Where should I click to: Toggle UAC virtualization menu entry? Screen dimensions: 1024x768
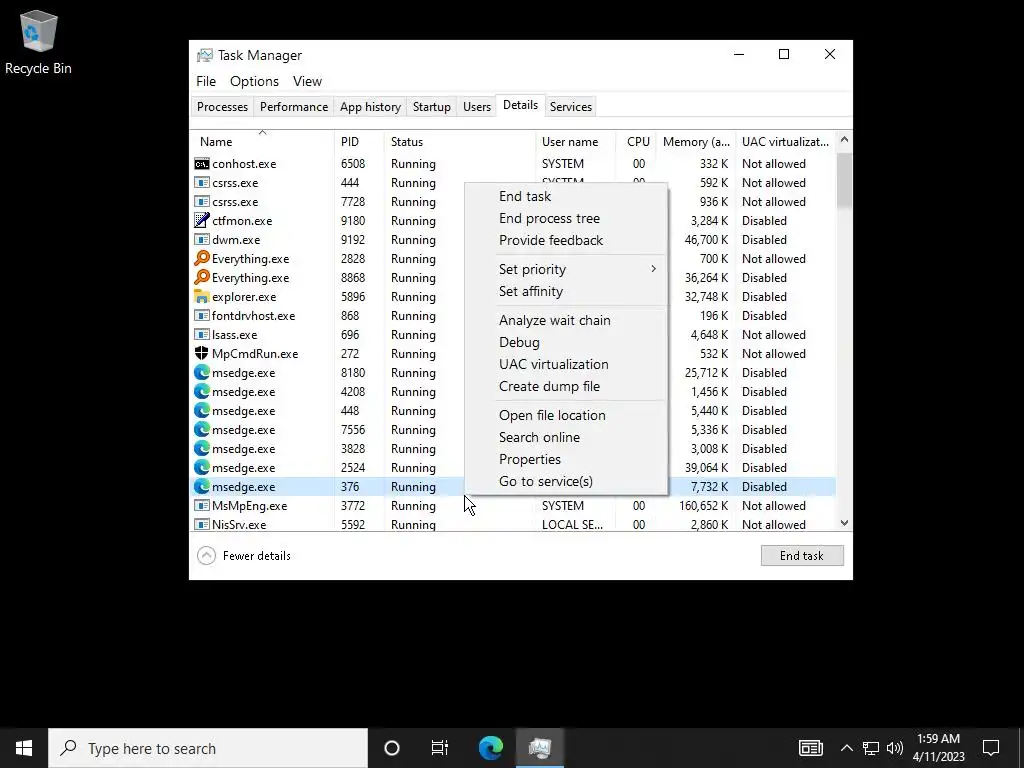click(566, 364)
